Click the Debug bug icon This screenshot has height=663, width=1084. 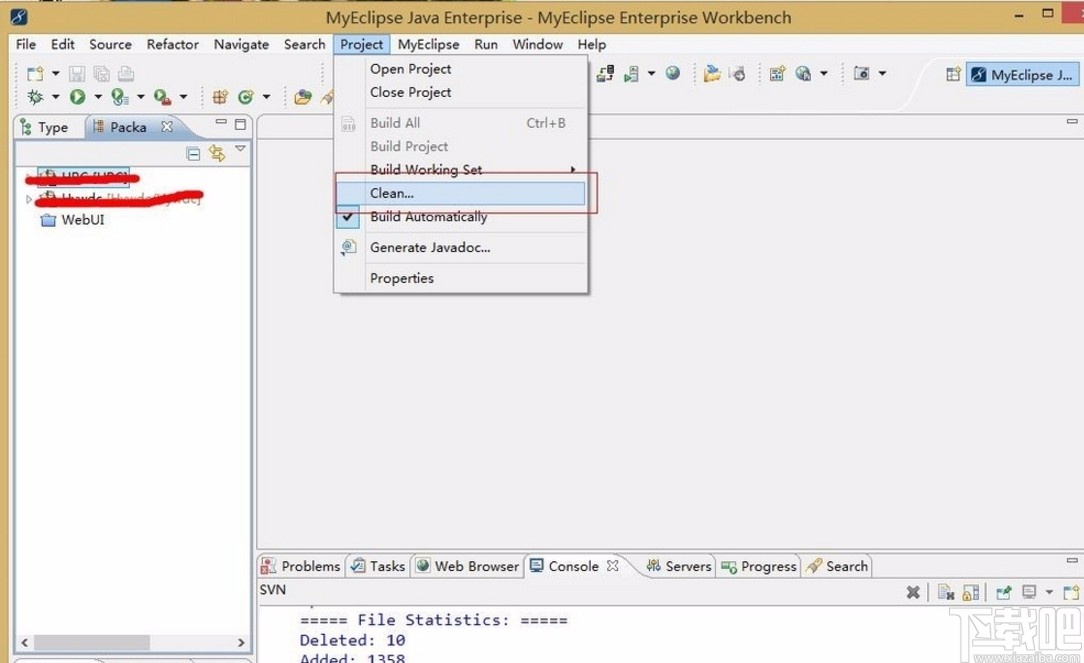(x=35, y=97)
